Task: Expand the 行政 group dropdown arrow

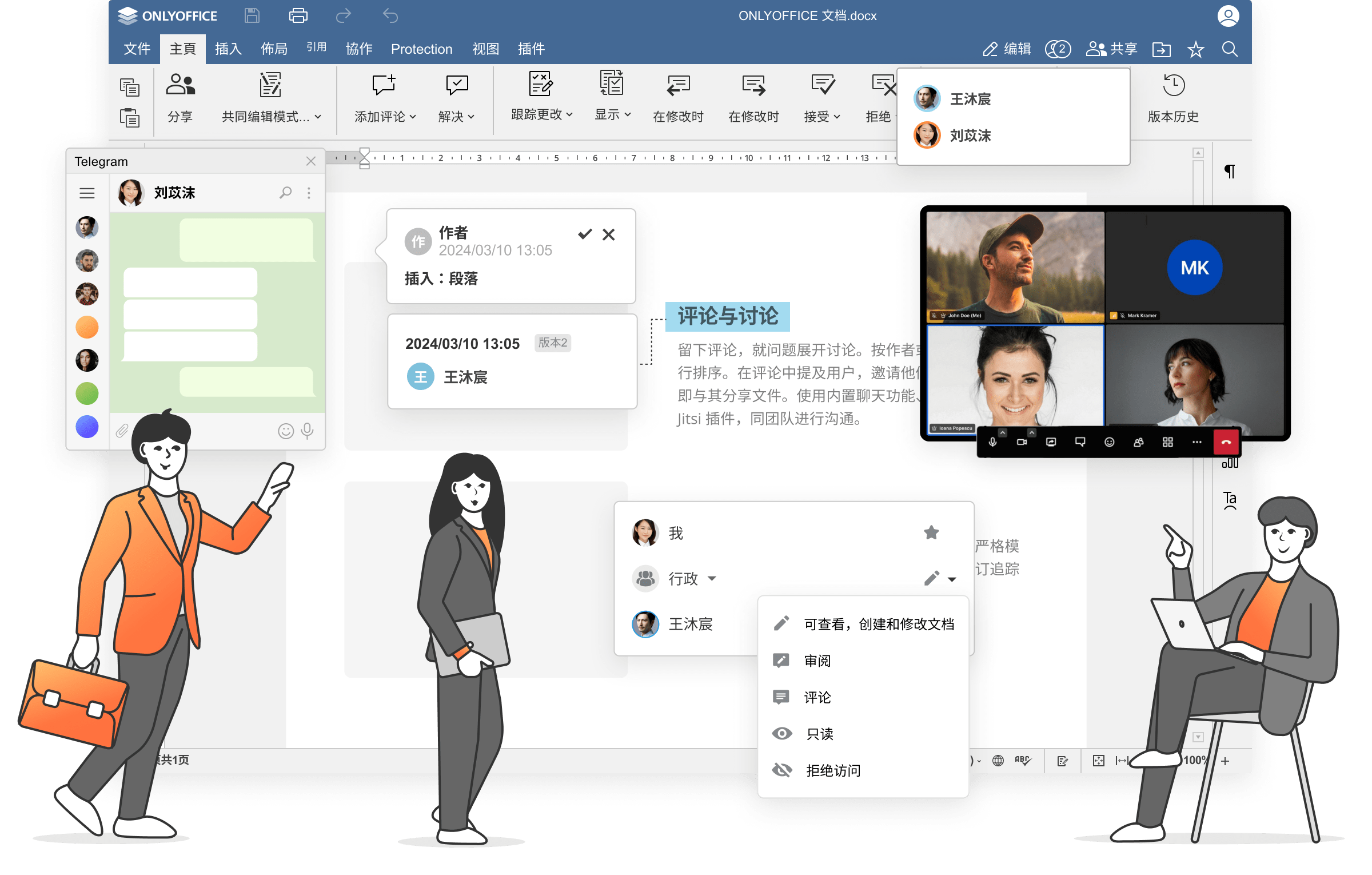Action: point(712,578)
